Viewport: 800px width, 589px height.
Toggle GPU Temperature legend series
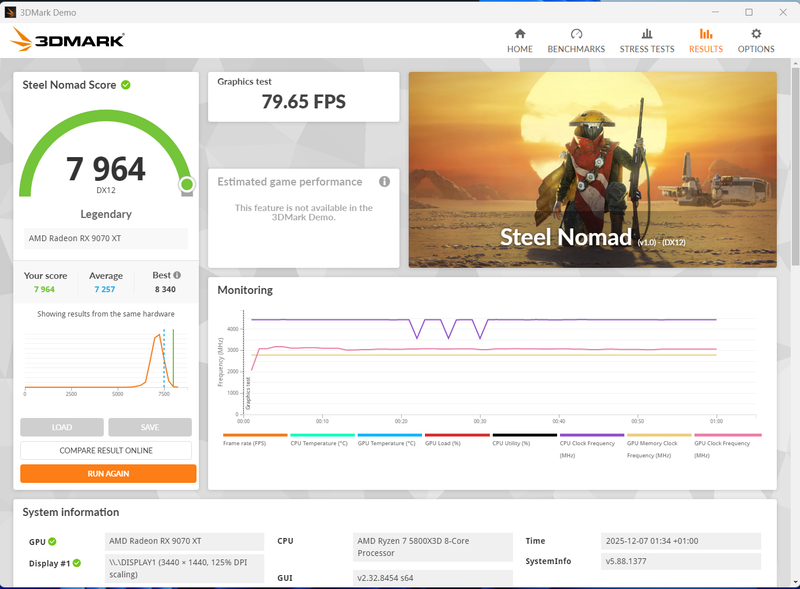pyautogui.click(x=389, y=440)
